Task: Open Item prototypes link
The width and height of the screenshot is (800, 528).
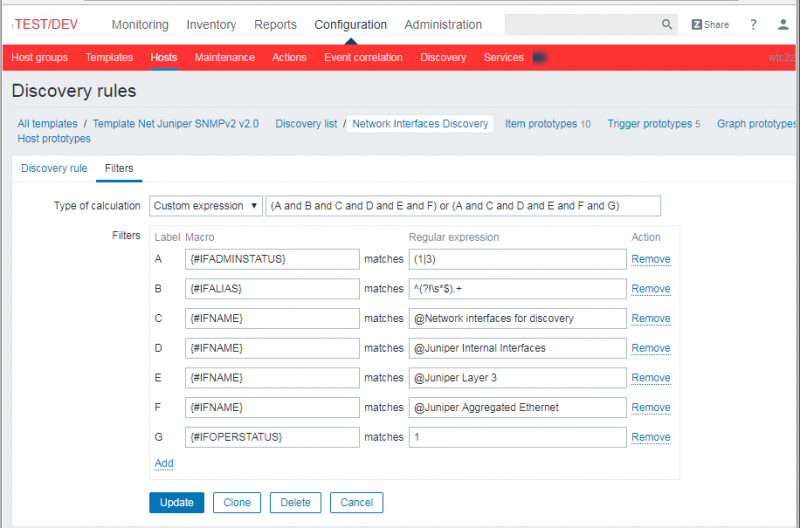Action: tap(541, 124)
